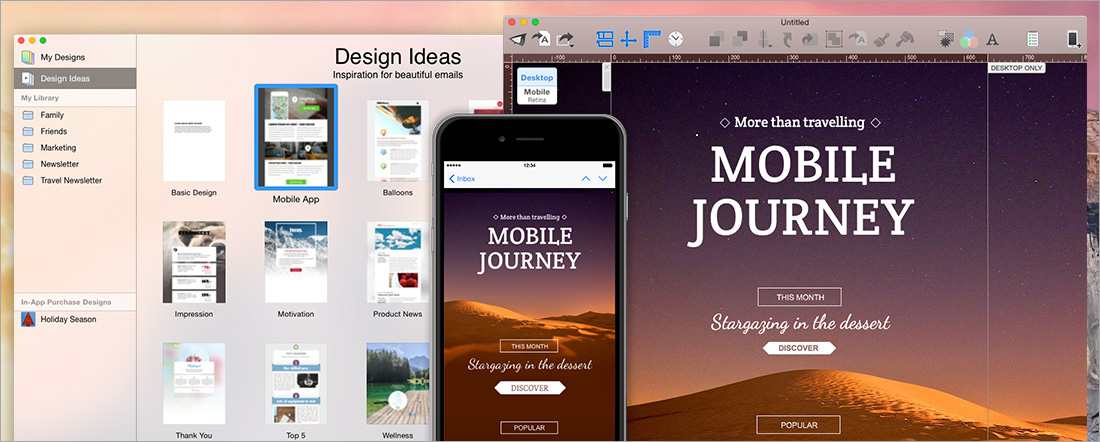Screen dimensions: 1100x442
Task: Toggle the blue rulers icon
Action: pyautogui.click(x=652, y=39)
